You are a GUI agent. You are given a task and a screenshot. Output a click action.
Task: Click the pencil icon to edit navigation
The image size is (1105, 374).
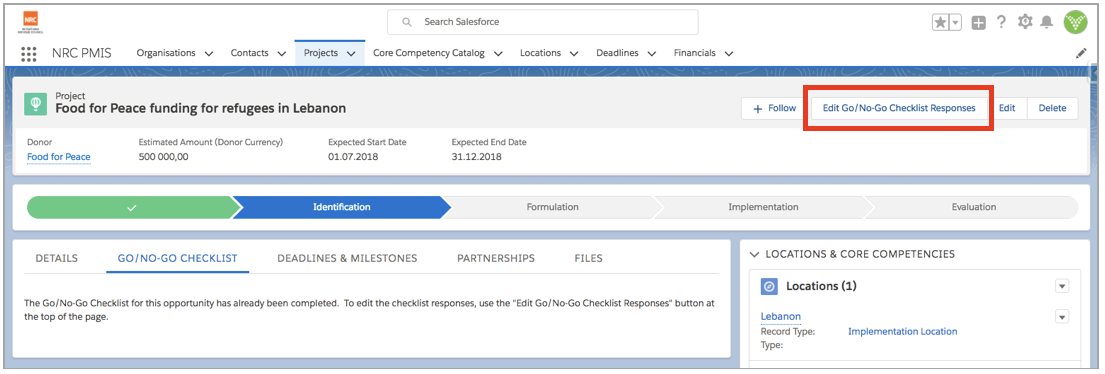[x=1081, y=54]
